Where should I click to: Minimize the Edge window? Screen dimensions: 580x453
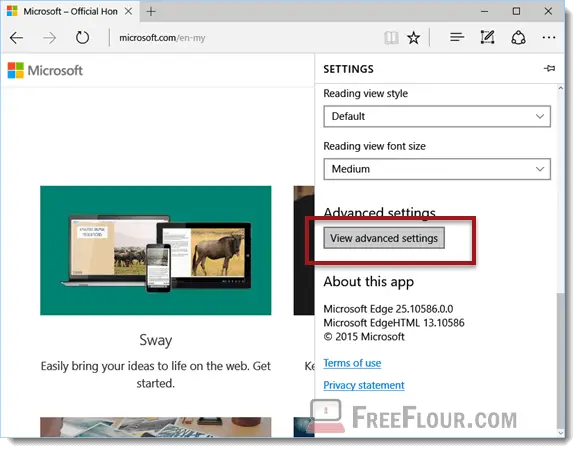(x=484, y=11)
